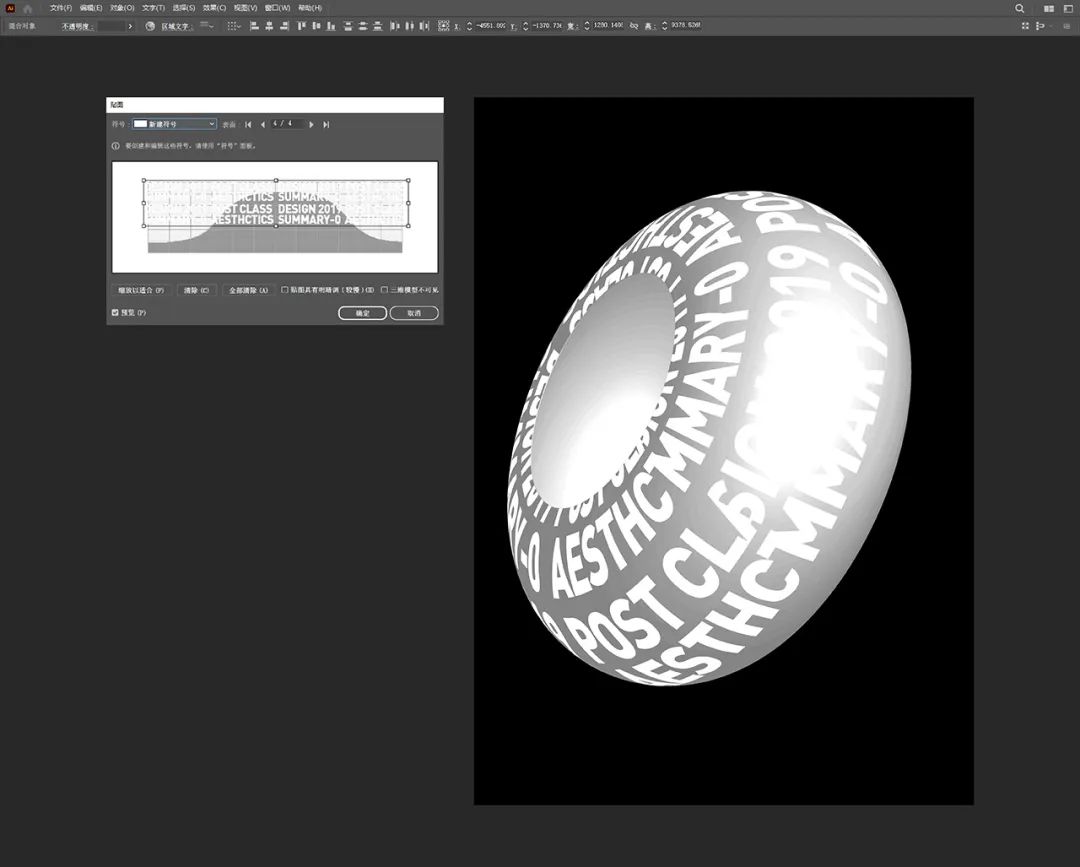1080x867 pixels.
Task: Expand the 不透明度 opacity arrow
Action: [130, 26]
